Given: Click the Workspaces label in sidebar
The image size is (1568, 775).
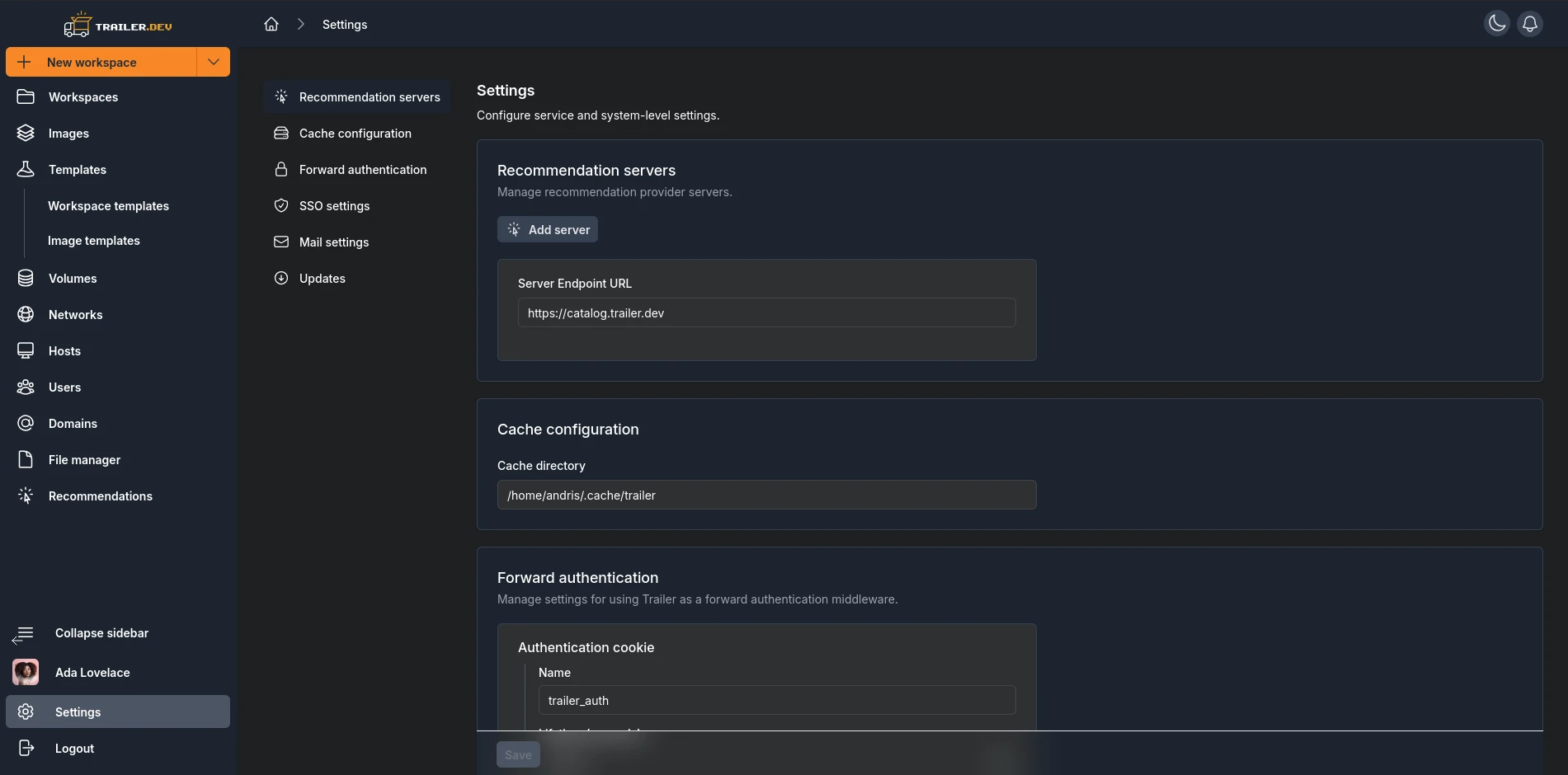Looking at the screenshot, I should pyautogui.click(x=83, y=96).
